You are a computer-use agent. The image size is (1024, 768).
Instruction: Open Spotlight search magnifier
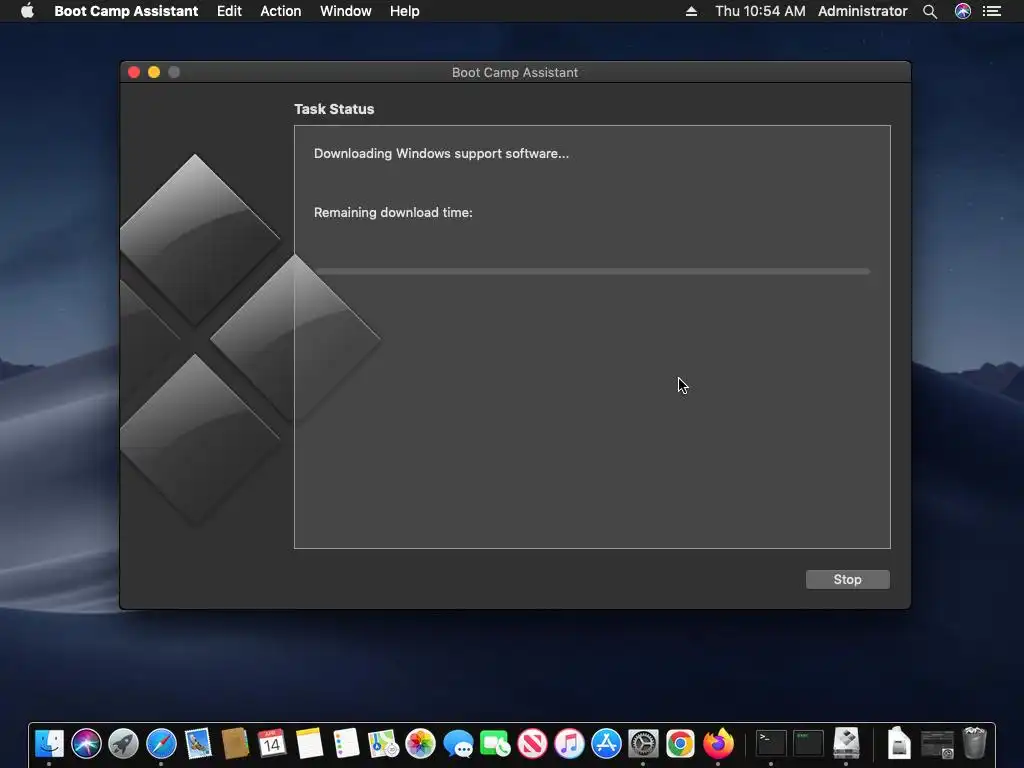[930, 11]
